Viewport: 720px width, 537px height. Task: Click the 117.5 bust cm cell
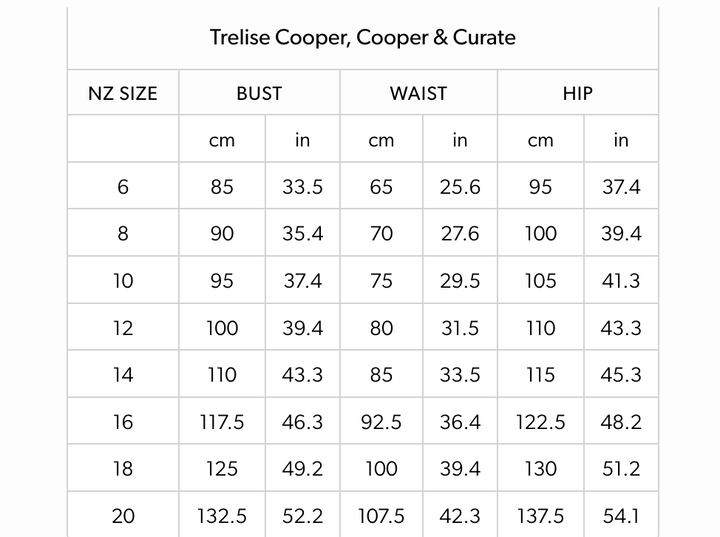click(x=222, y=422)
